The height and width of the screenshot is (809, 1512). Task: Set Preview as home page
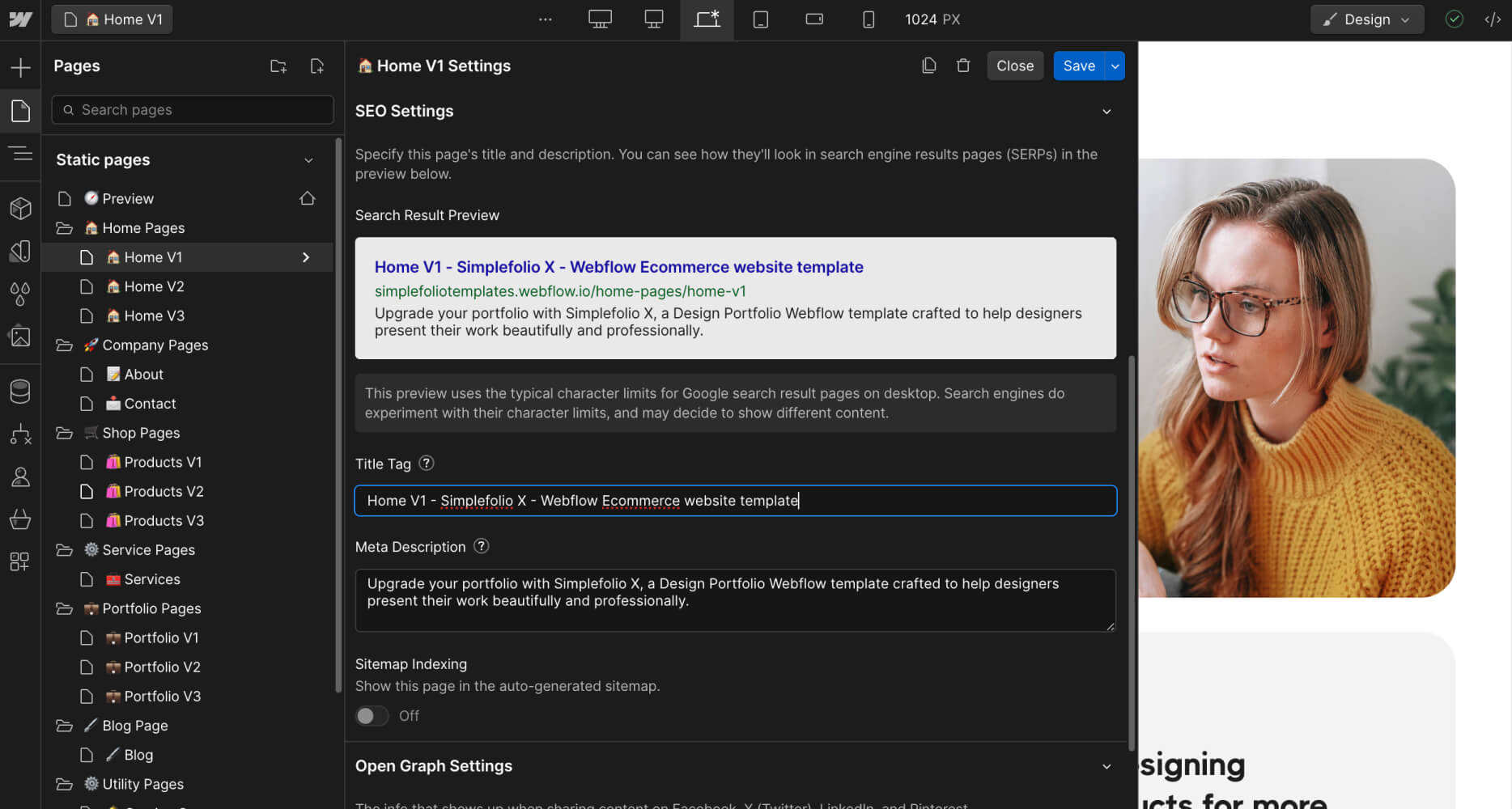pos(308,198)
